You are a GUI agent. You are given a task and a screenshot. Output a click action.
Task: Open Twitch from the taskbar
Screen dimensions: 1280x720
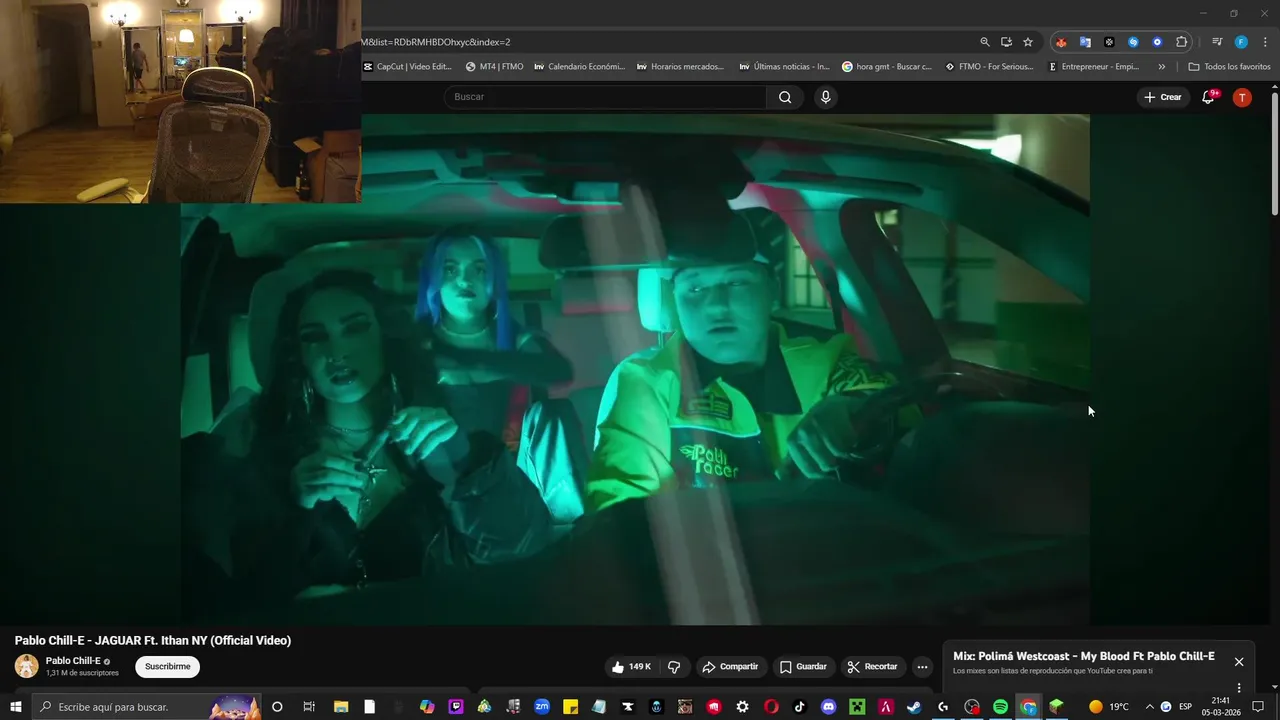(x=456, y=707)
